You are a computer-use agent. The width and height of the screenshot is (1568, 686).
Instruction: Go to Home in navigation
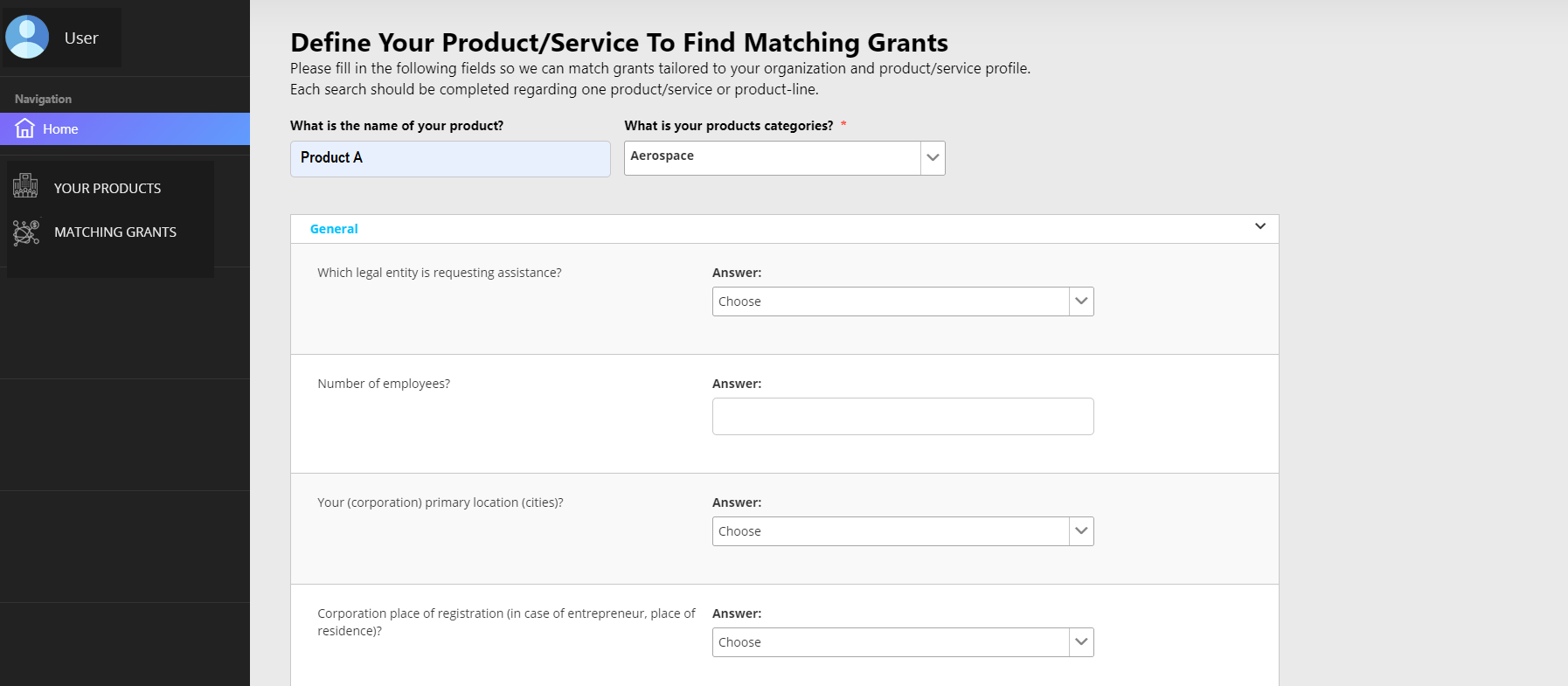point(61,129)
